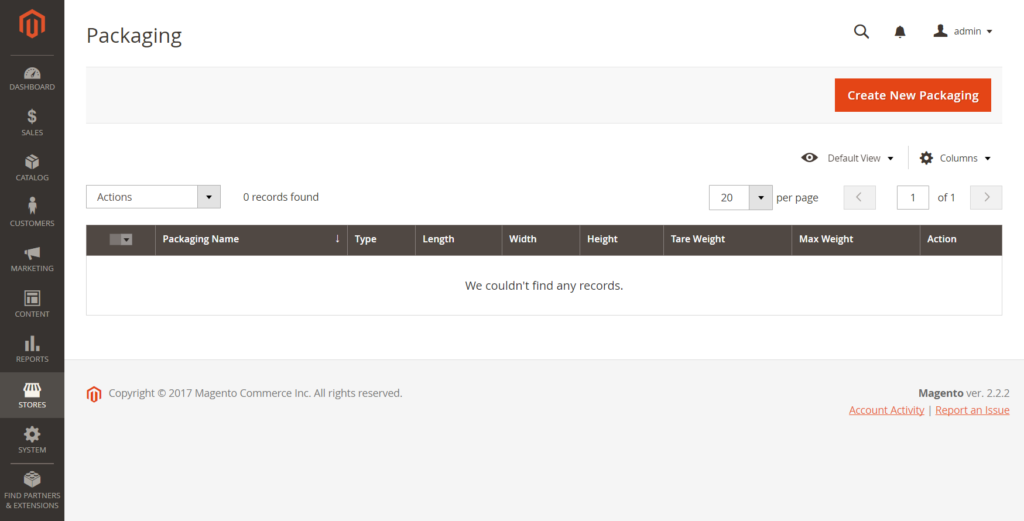
Task: Open the Actions dropdown
Action: pos(154,197)
